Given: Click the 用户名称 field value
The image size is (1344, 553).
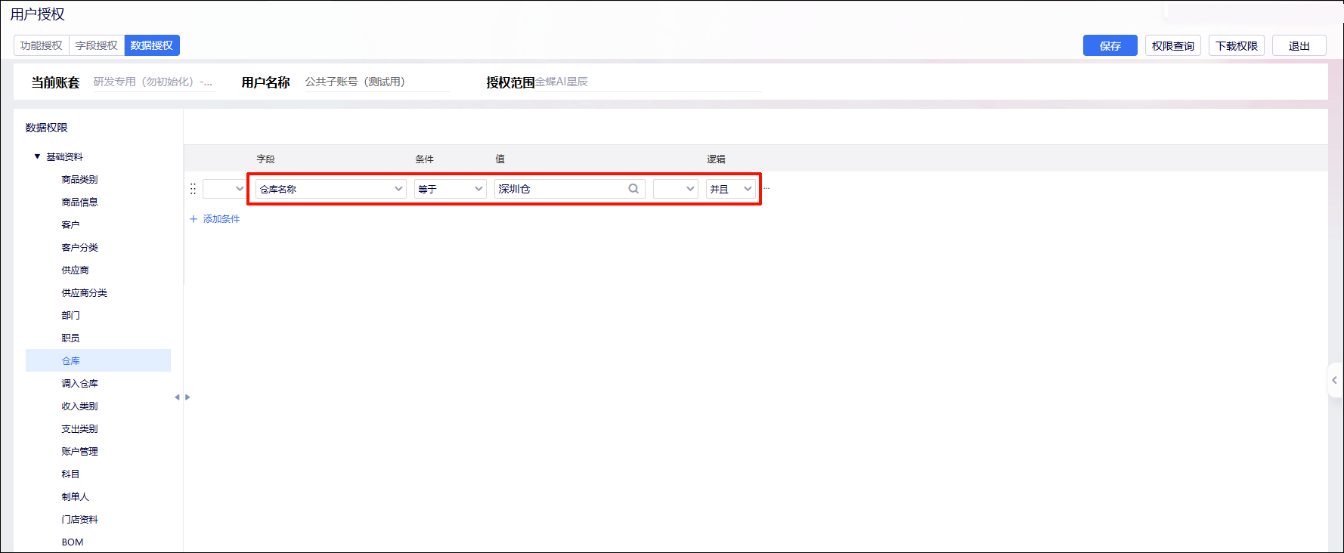Looking at the screenshot, I should click(376, 82).
